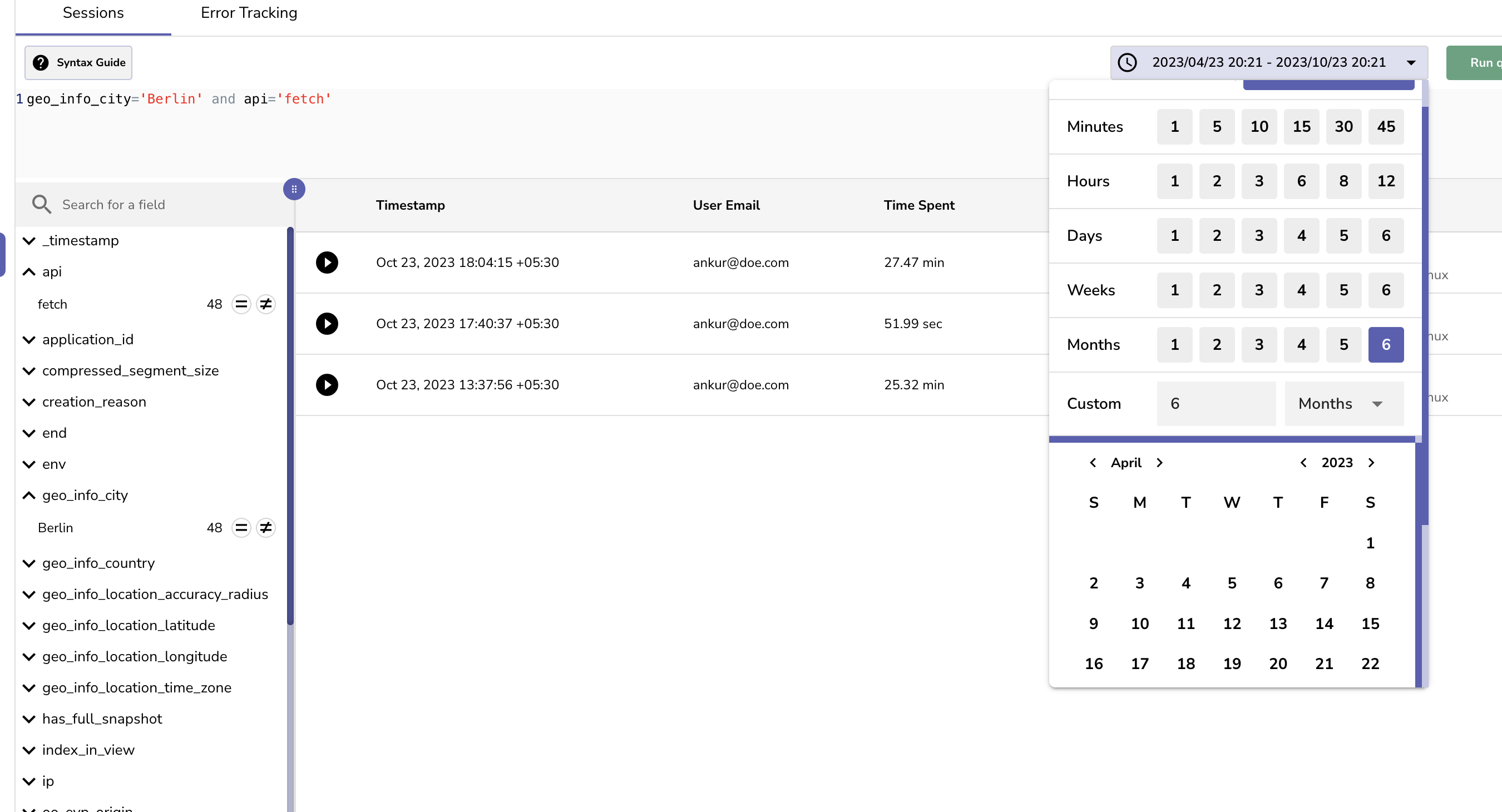Collapse the geo_info_city field
Image resolution: width=1502 pixels, height=812 pixels.
[x=28, y=495]
